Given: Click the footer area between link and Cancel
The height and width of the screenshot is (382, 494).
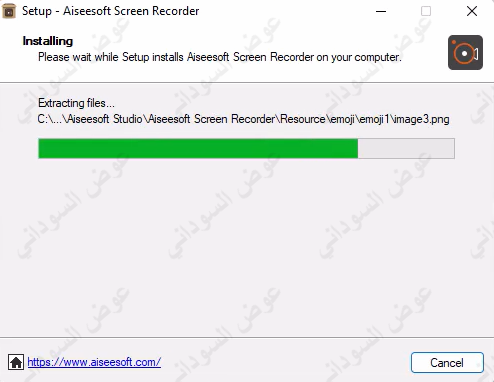Looking at the screenshot, I should click(x=286, y=362).
